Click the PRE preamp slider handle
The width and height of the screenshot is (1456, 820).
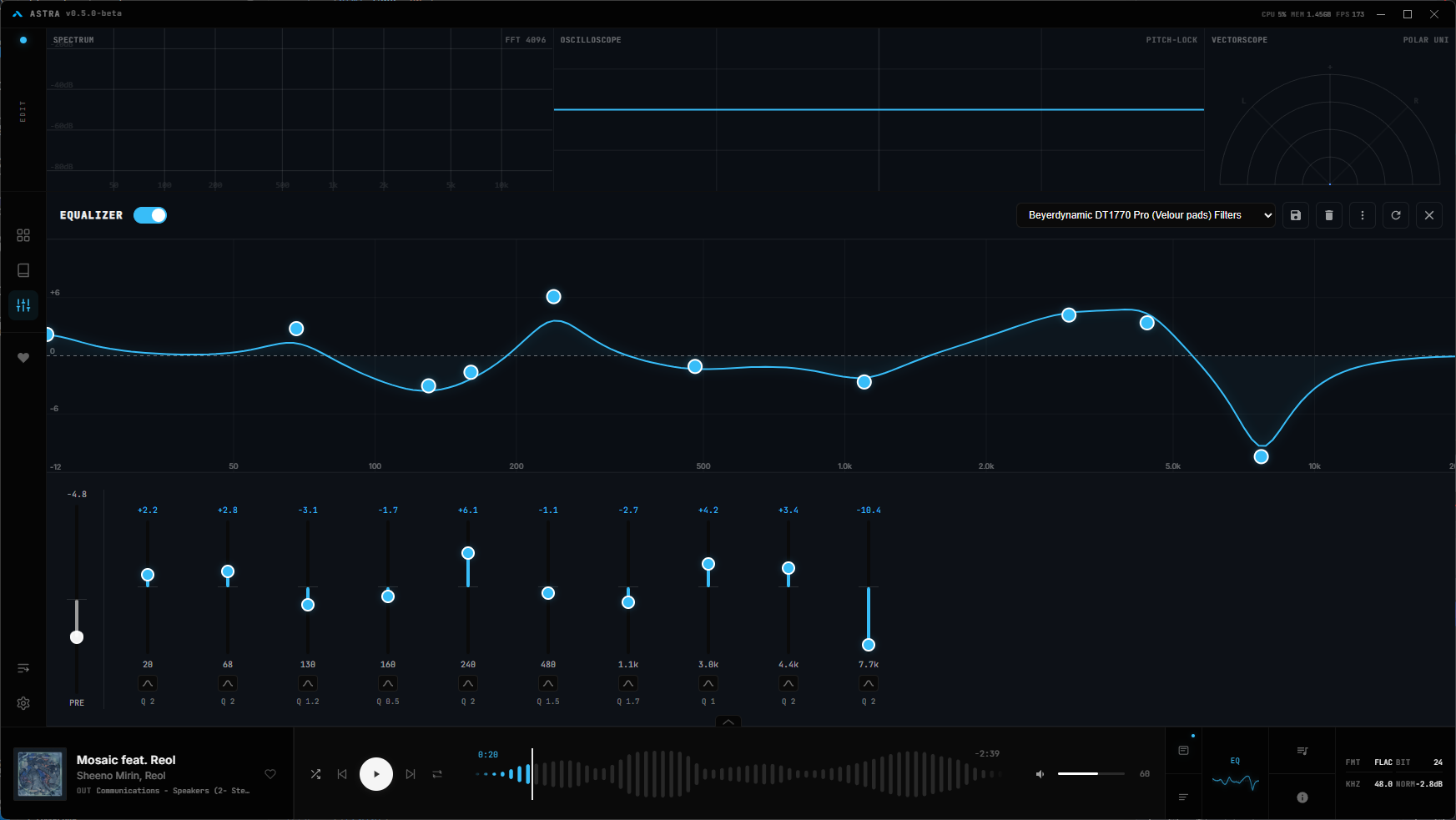point(77,637)
